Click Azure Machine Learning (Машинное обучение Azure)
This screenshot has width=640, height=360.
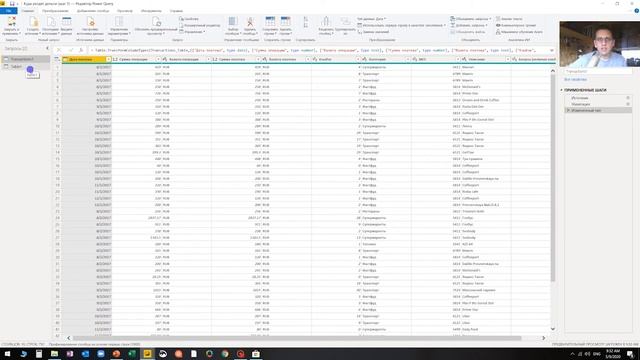click(x=519, y=32)
